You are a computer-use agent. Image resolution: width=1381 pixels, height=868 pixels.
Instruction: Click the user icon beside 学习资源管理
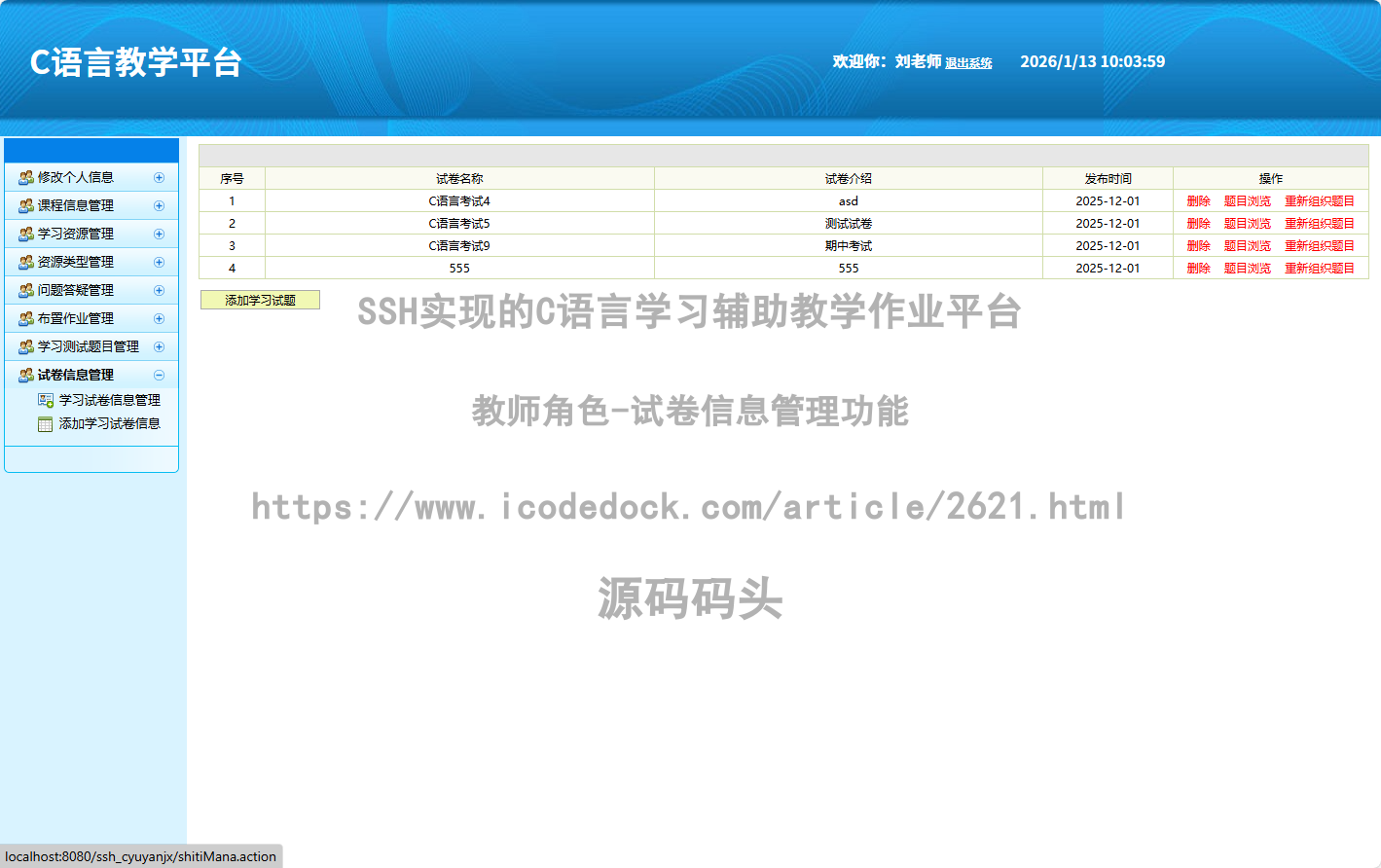[x=26, y=235]
